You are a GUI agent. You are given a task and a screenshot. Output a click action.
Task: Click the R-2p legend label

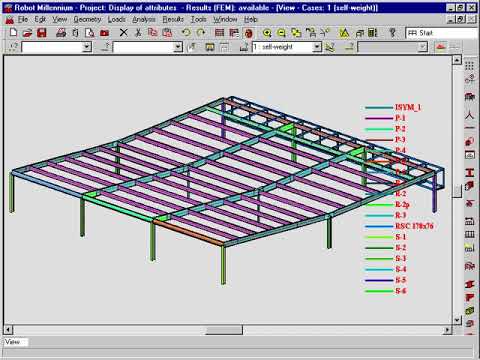pos(402,204)
